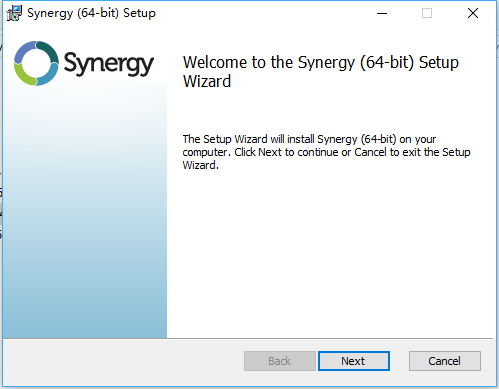
Task: Minimize the Synergy Setup window
Action: coord(382,13)
